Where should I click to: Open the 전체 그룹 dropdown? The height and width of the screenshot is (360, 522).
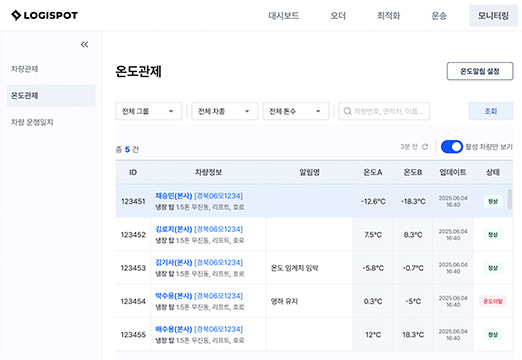click(149, 111)
